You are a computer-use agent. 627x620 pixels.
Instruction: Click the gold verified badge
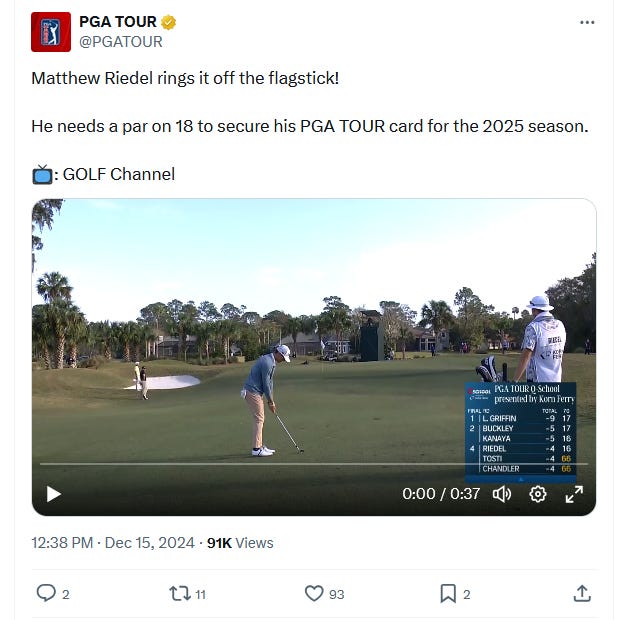tap(168, 22)
